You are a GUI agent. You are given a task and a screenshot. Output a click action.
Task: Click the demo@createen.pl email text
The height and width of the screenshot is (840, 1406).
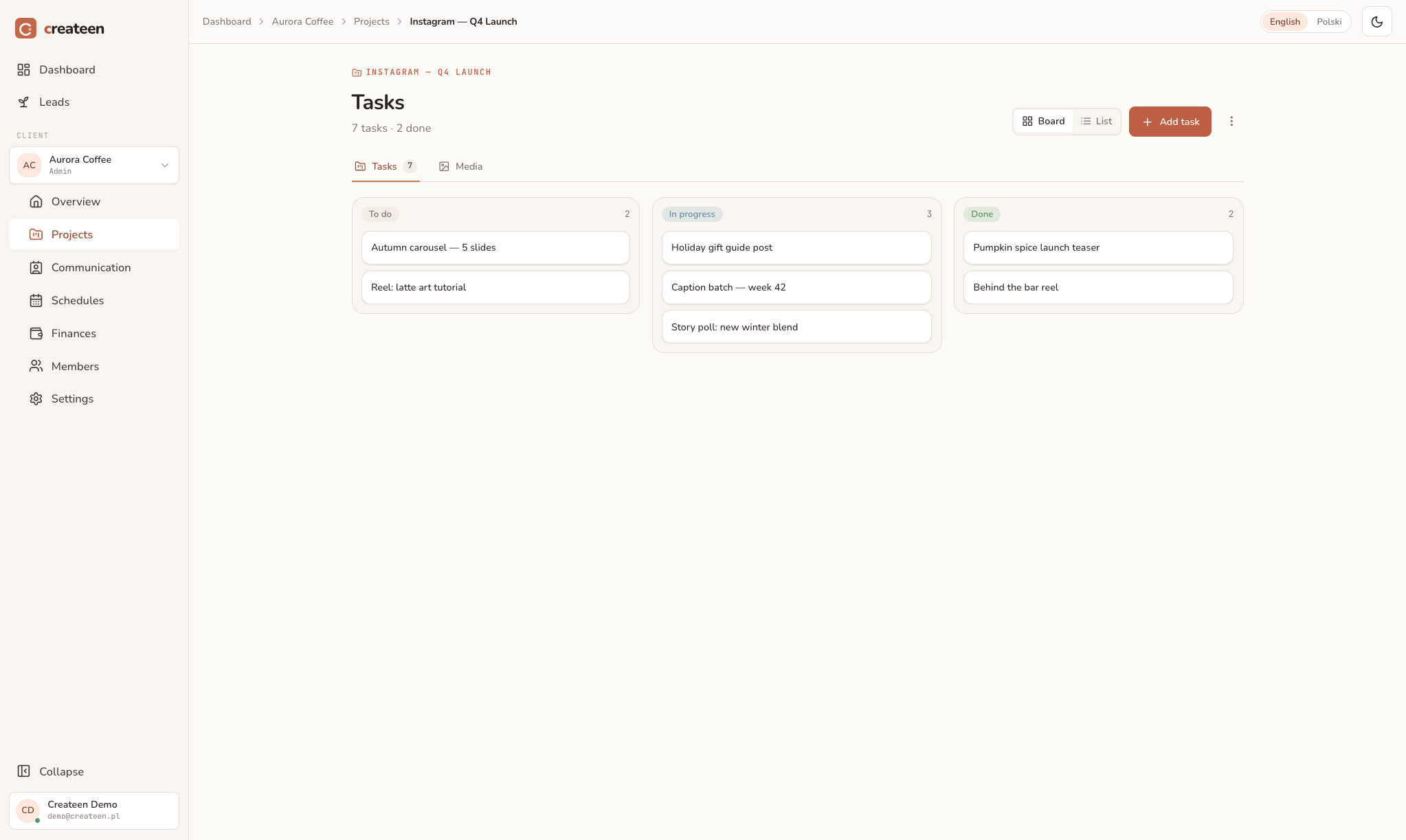click(x=84, y=817)
